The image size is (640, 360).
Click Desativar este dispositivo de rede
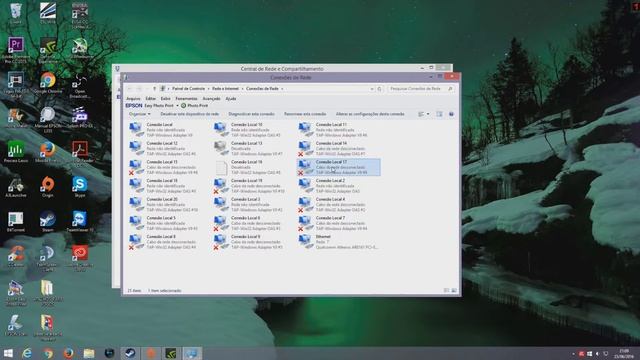[x=190, y=114]
